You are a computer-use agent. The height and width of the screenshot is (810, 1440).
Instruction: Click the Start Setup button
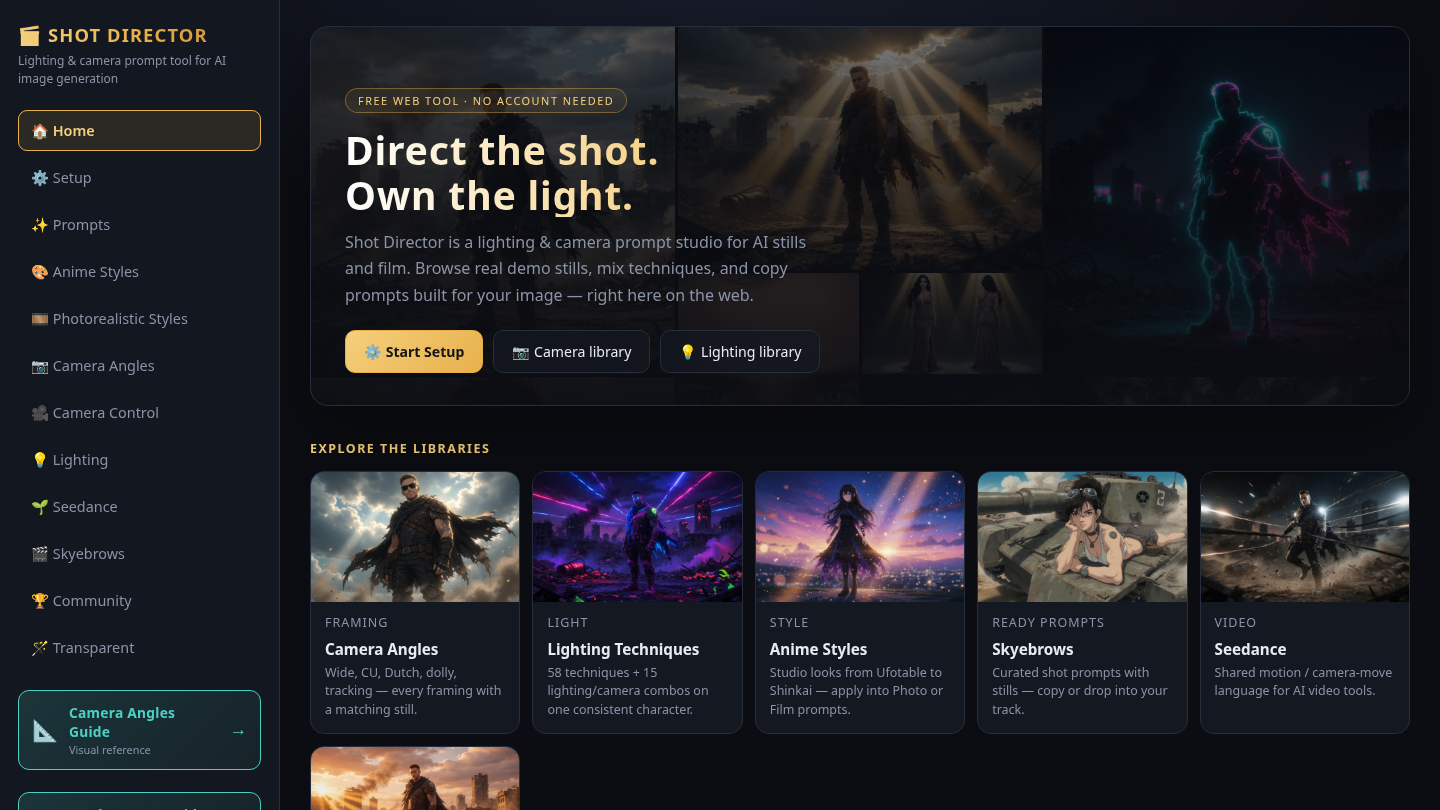click(414, 352)
